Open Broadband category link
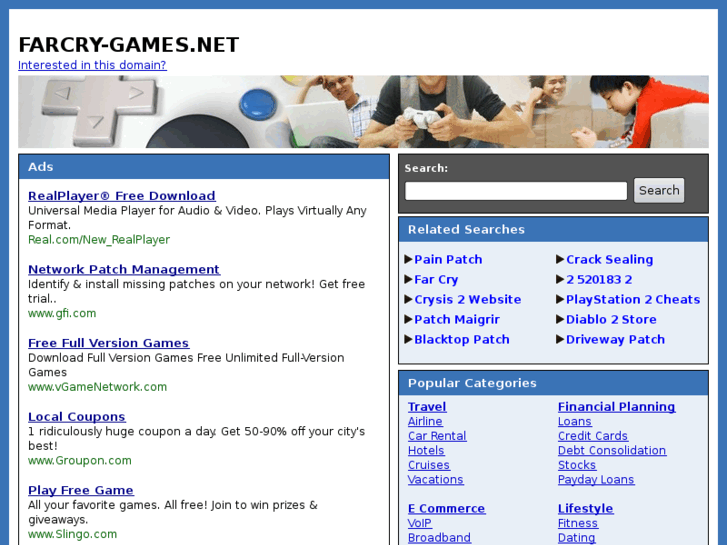This screenshot has height=545, width=727. click(x=440, y=538)
